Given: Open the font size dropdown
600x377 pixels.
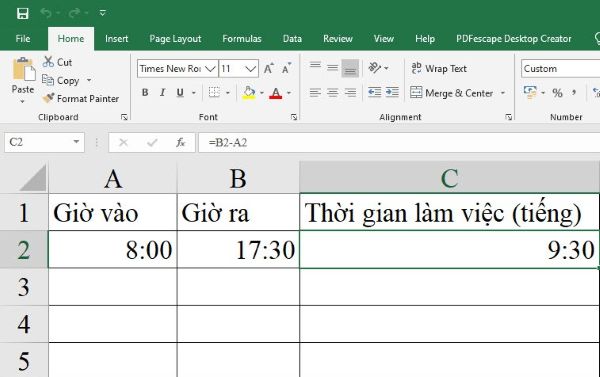Looking at the screenshot, I should [x=251, y=69].
